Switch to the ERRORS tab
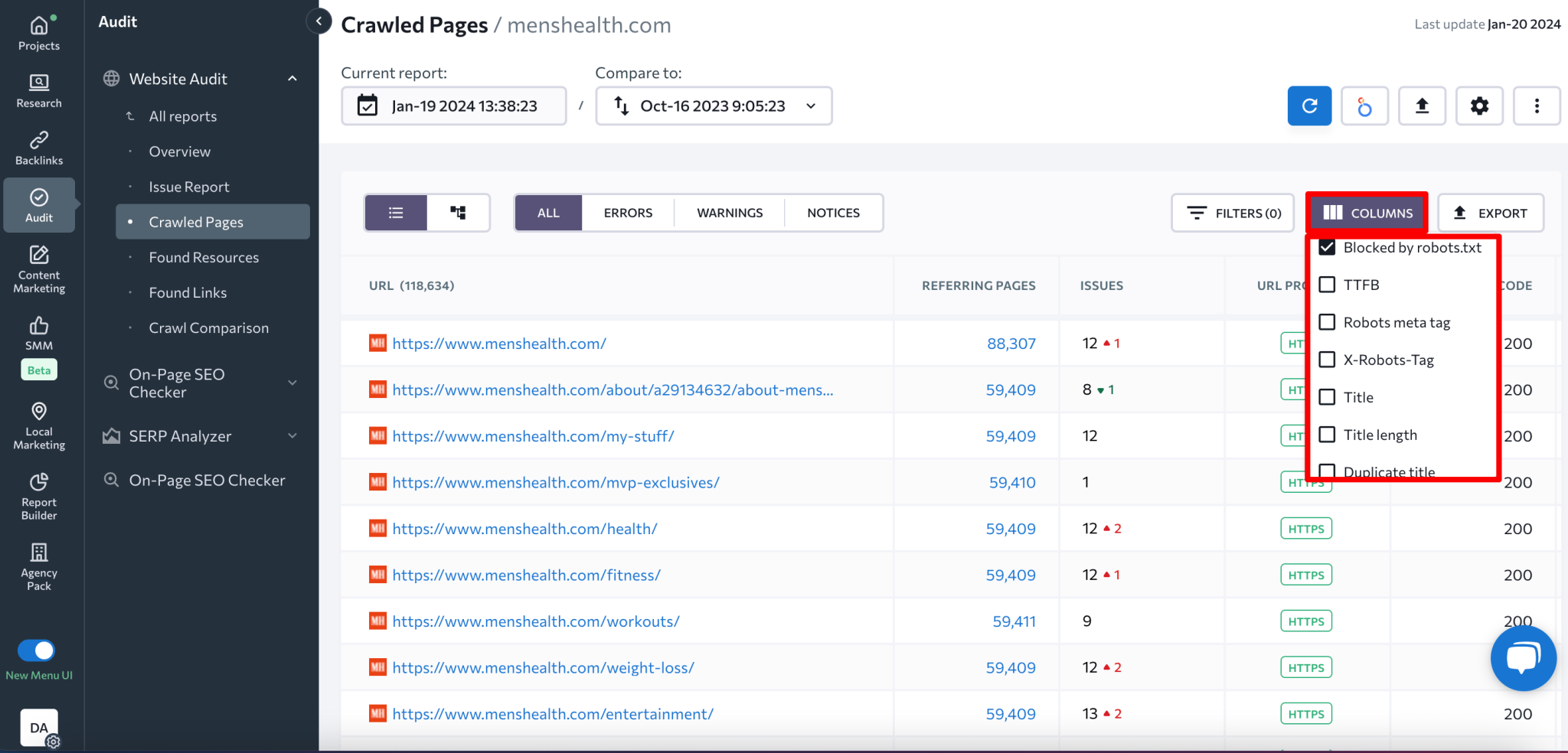This screenshot has width=1568, height=753. (x=626, y=212)
